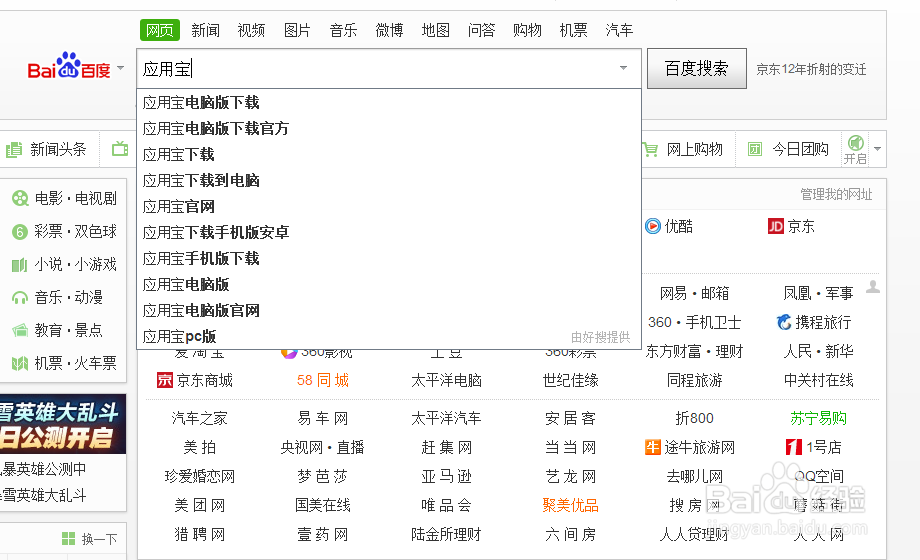
Task: Switch to the 微博 search tab
Action: pyautogui.click(x=390, y=30)
